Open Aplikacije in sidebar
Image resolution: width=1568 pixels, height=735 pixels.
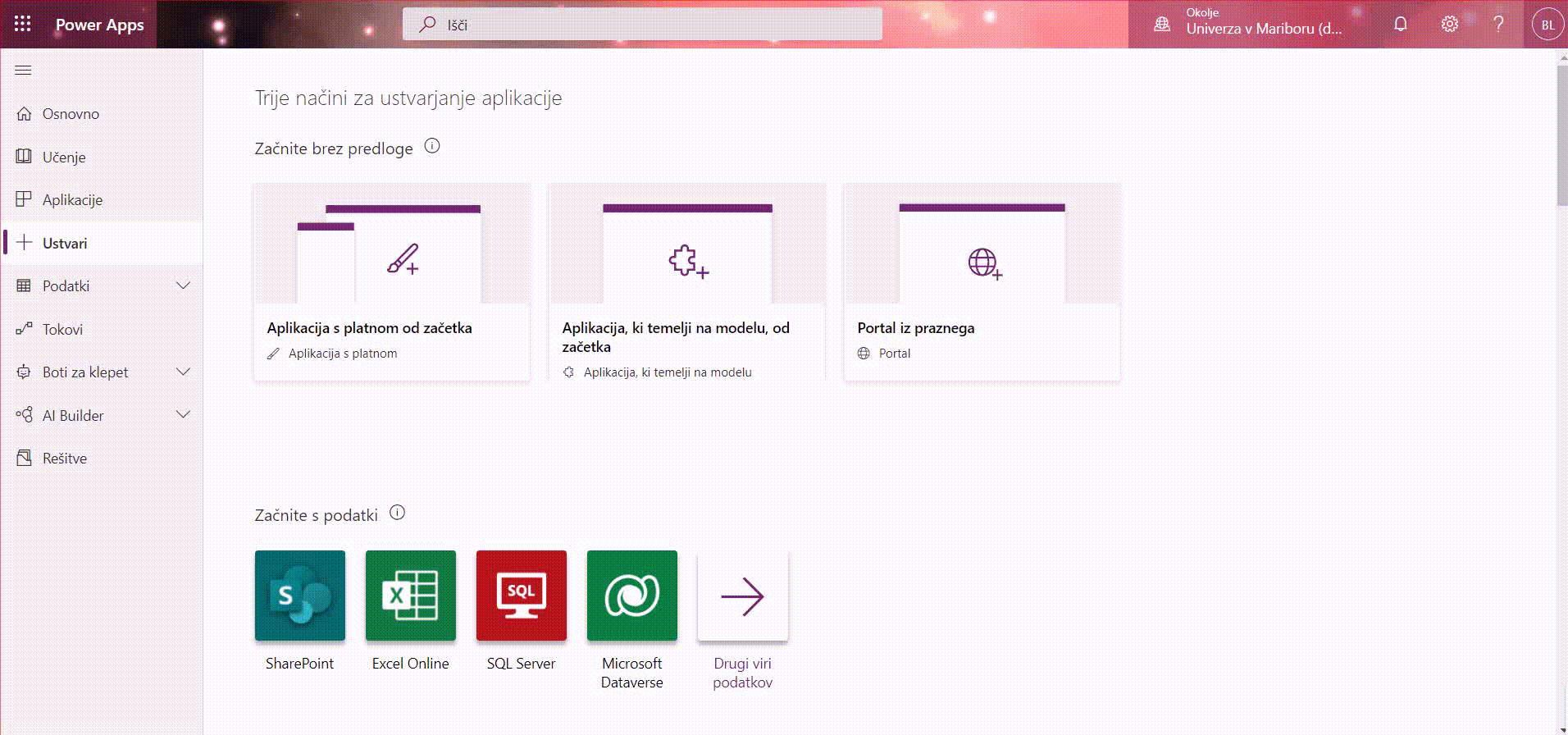103,199
